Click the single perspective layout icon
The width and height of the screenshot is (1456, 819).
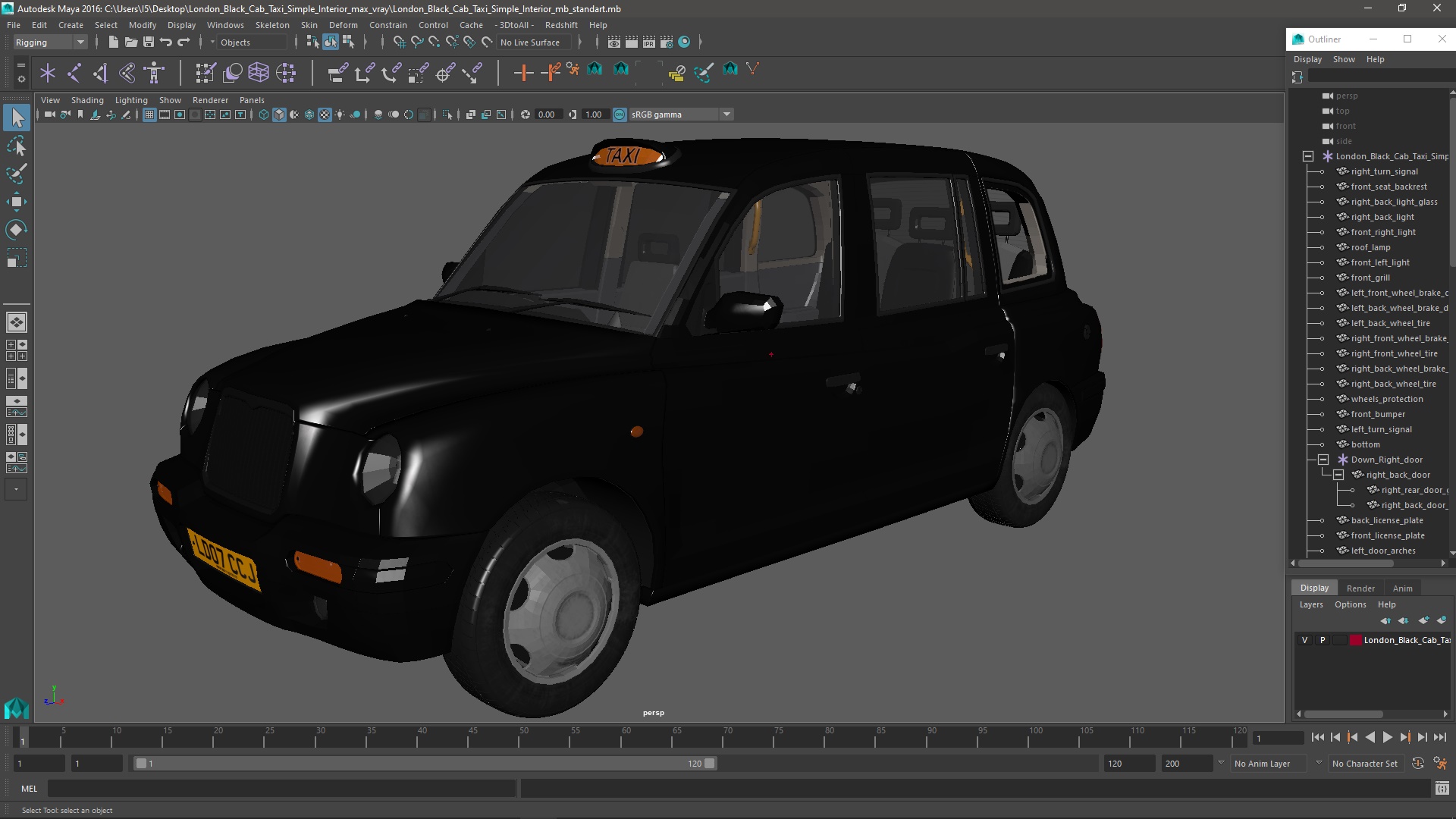point(17,322)
